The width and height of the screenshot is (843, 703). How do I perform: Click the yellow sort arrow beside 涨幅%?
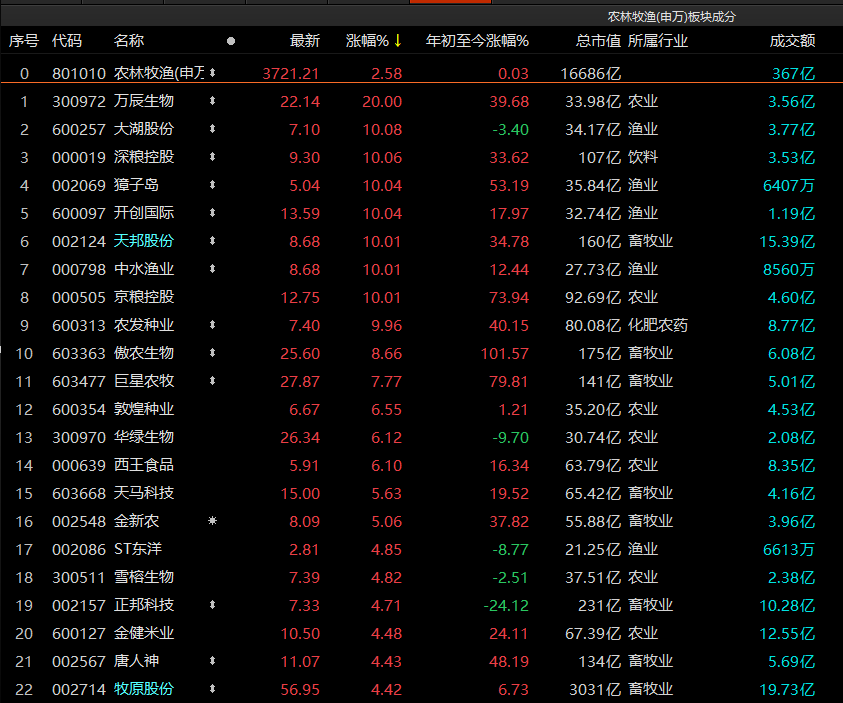[x=398, y=41]
